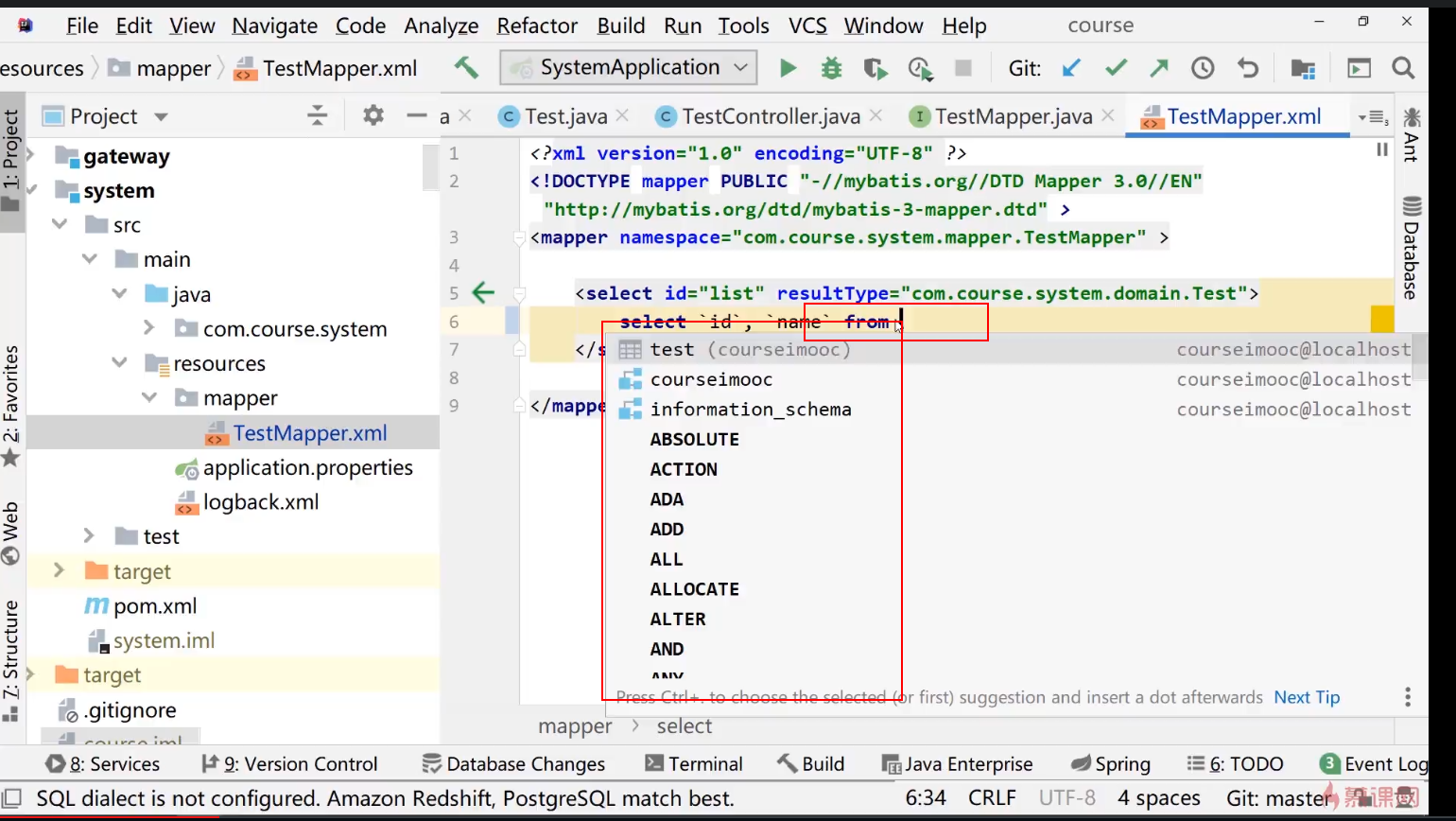Open the Database side tool window
The width and height of the screenshot is (1456, 821).
(1412, 248)
